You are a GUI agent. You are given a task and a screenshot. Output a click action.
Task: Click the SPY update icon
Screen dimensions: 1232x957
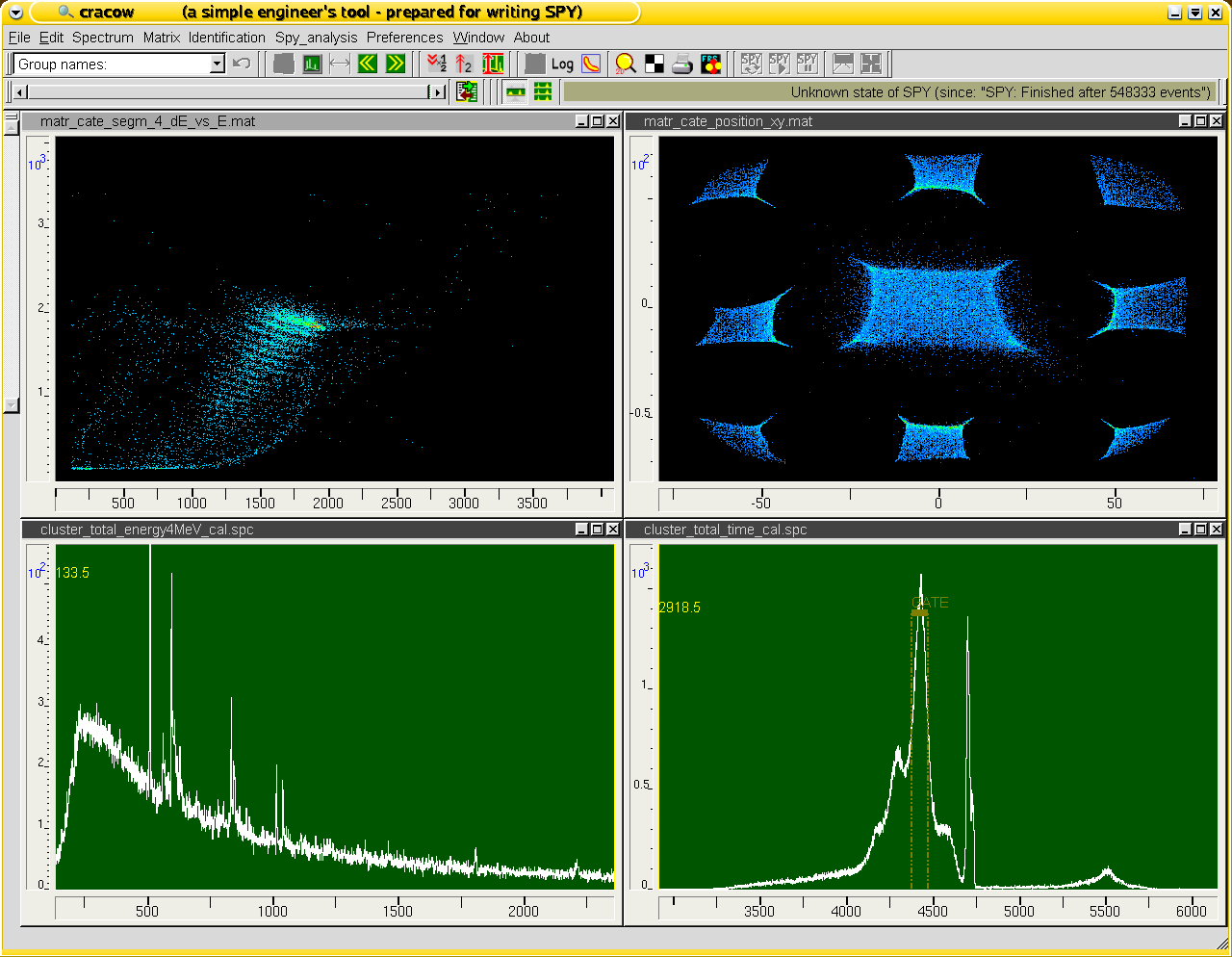pyautogui.click(x=752, y=65)
